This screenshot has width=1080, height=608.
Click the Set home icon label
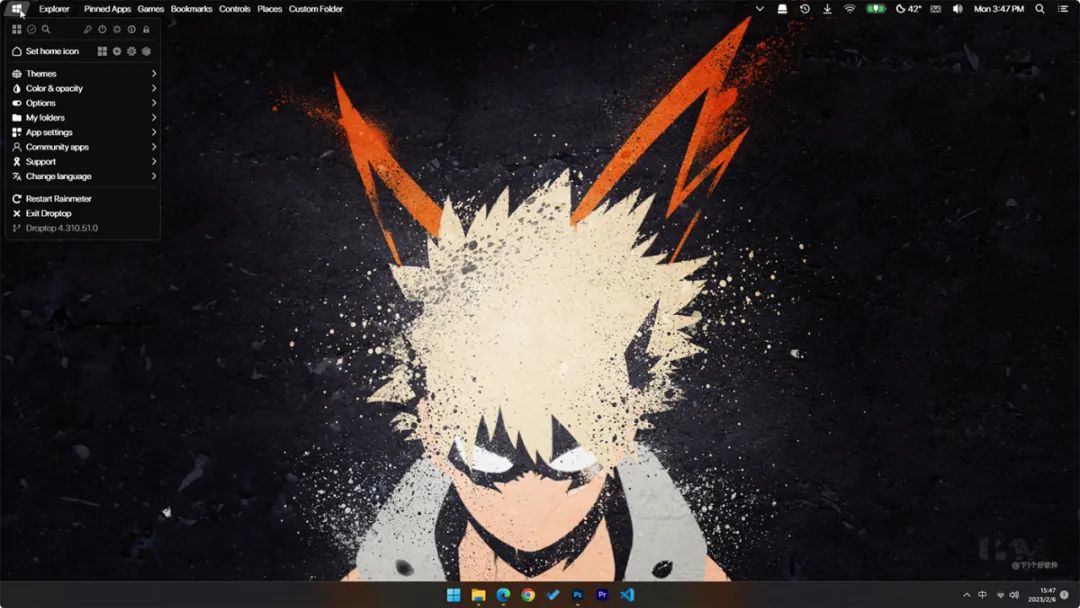52,52
